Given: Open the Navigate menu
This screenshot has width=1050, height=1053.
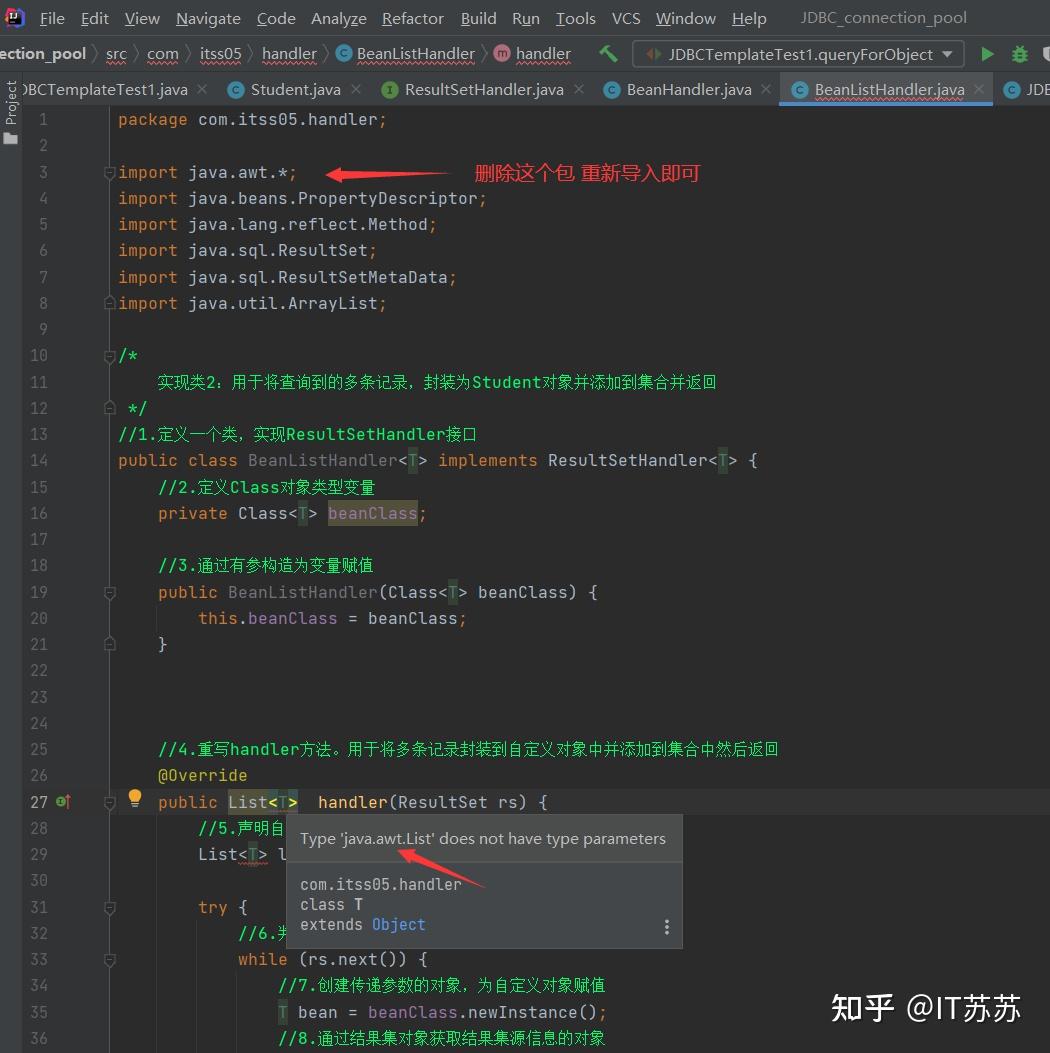Looking at the screenshot, I should click(x=208, y=18).
